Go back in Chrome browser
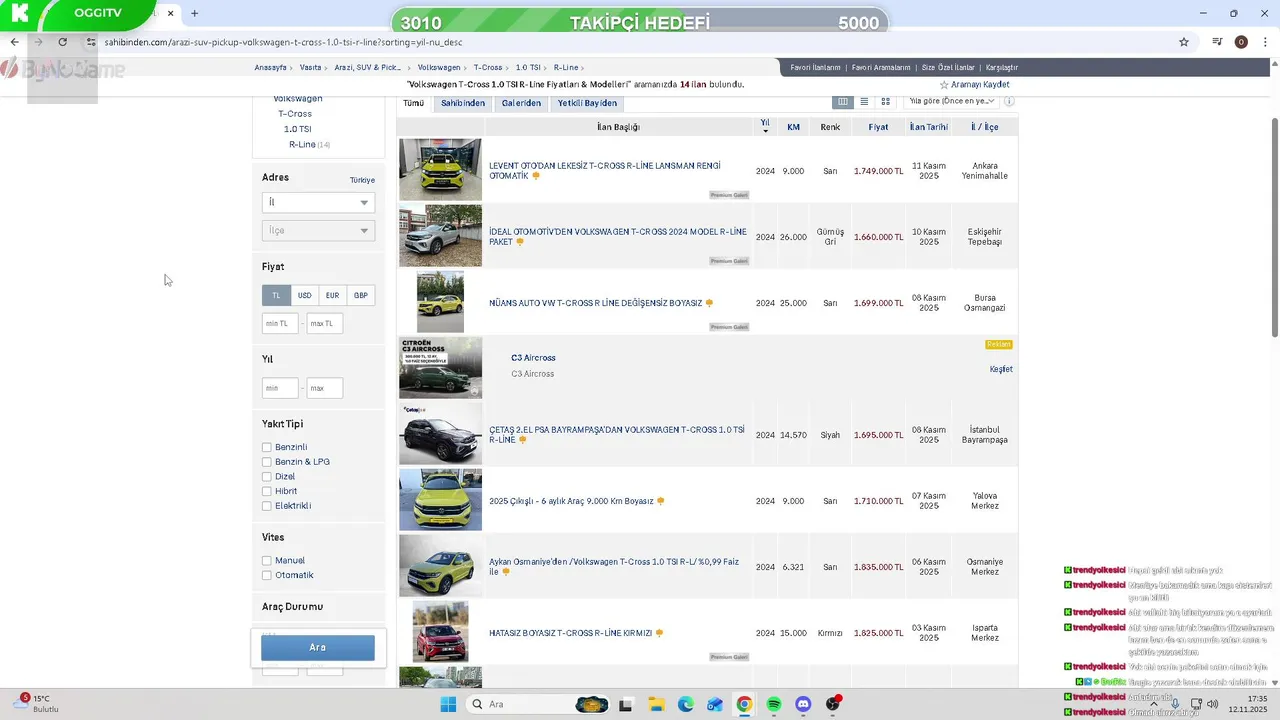 14,42
